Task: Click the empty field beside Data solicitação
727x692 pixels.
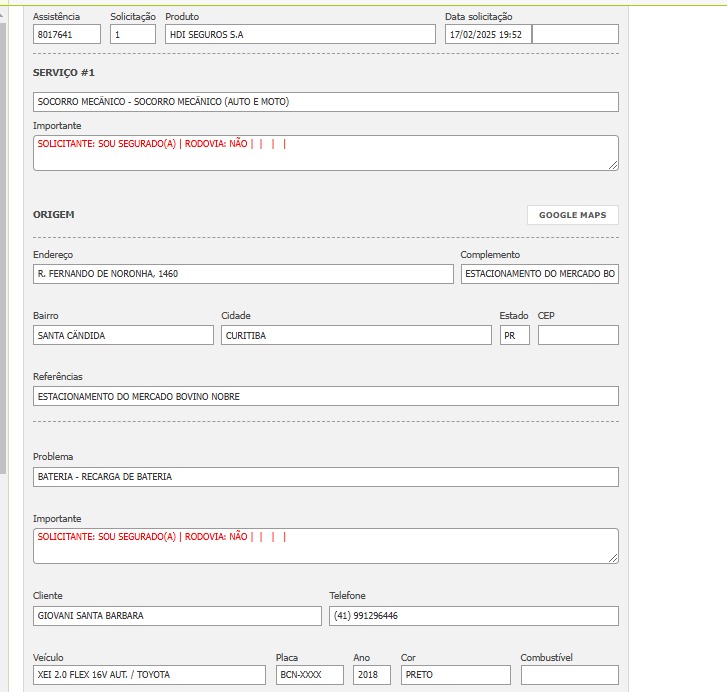Action: click(x=575, y=34)
